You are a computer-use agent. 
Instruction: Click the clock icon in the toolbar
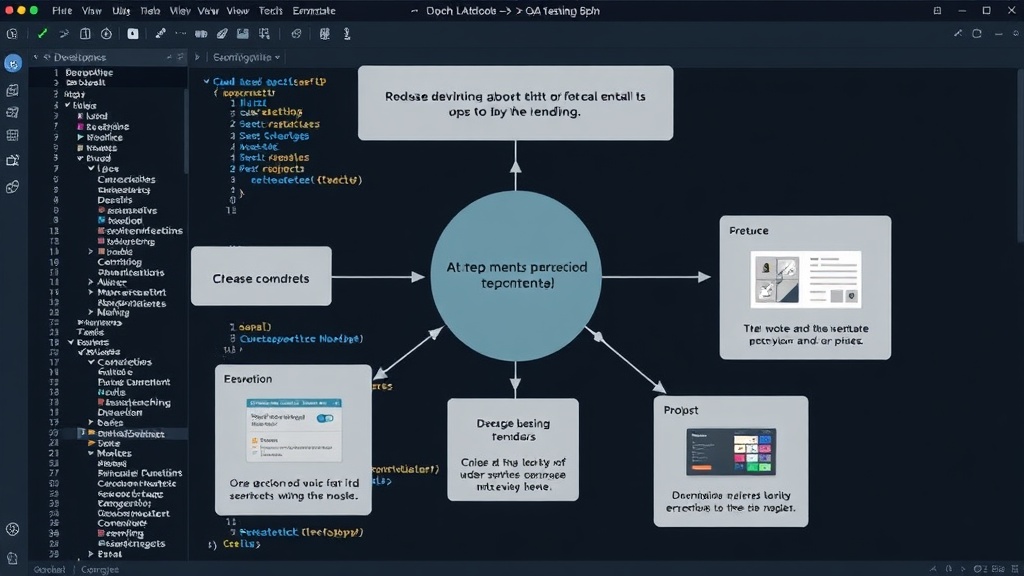pyautogui.click(x=106, y=33)
